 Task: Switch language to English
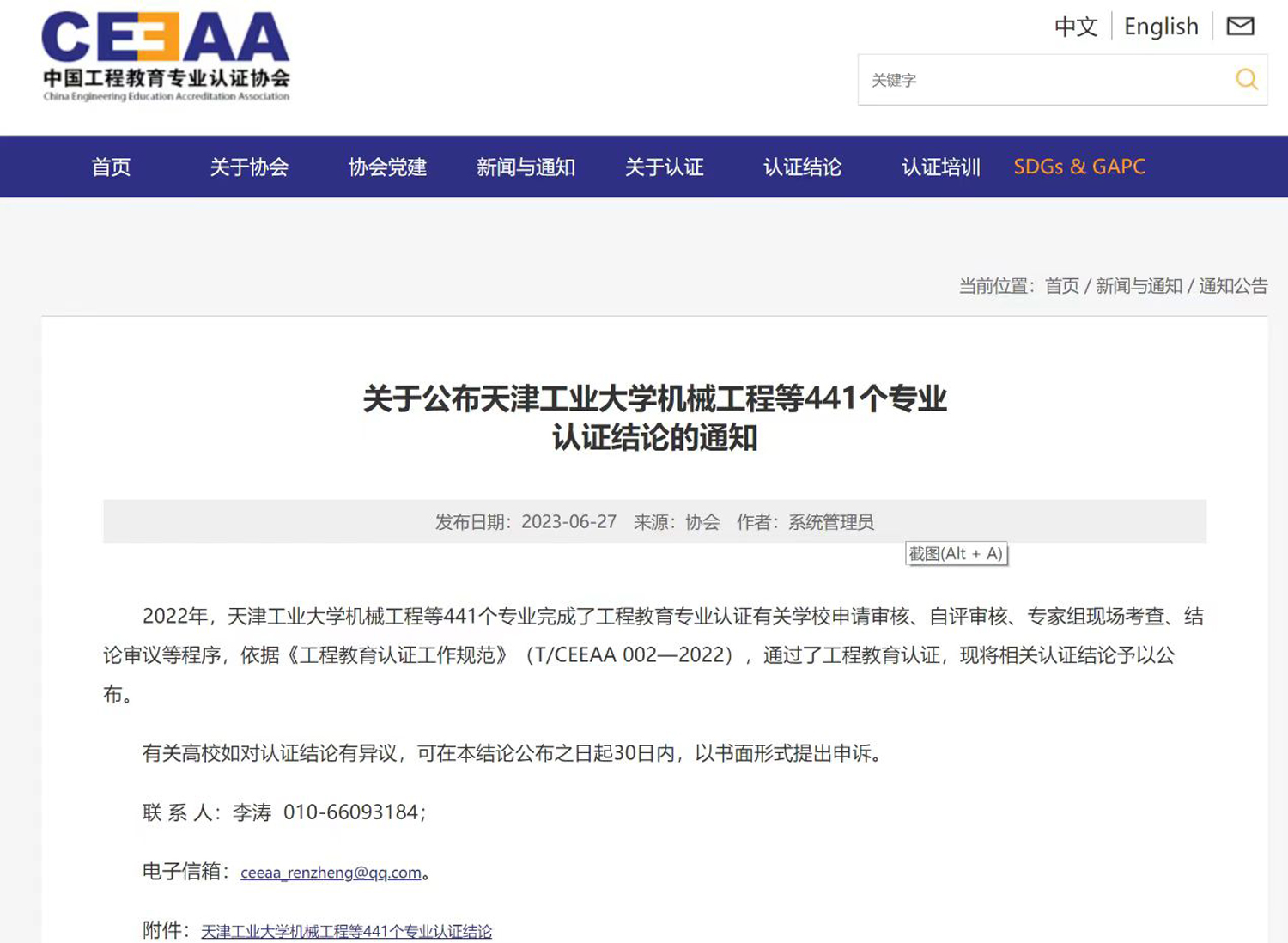pyautogui.click(x=1161, y=27)
